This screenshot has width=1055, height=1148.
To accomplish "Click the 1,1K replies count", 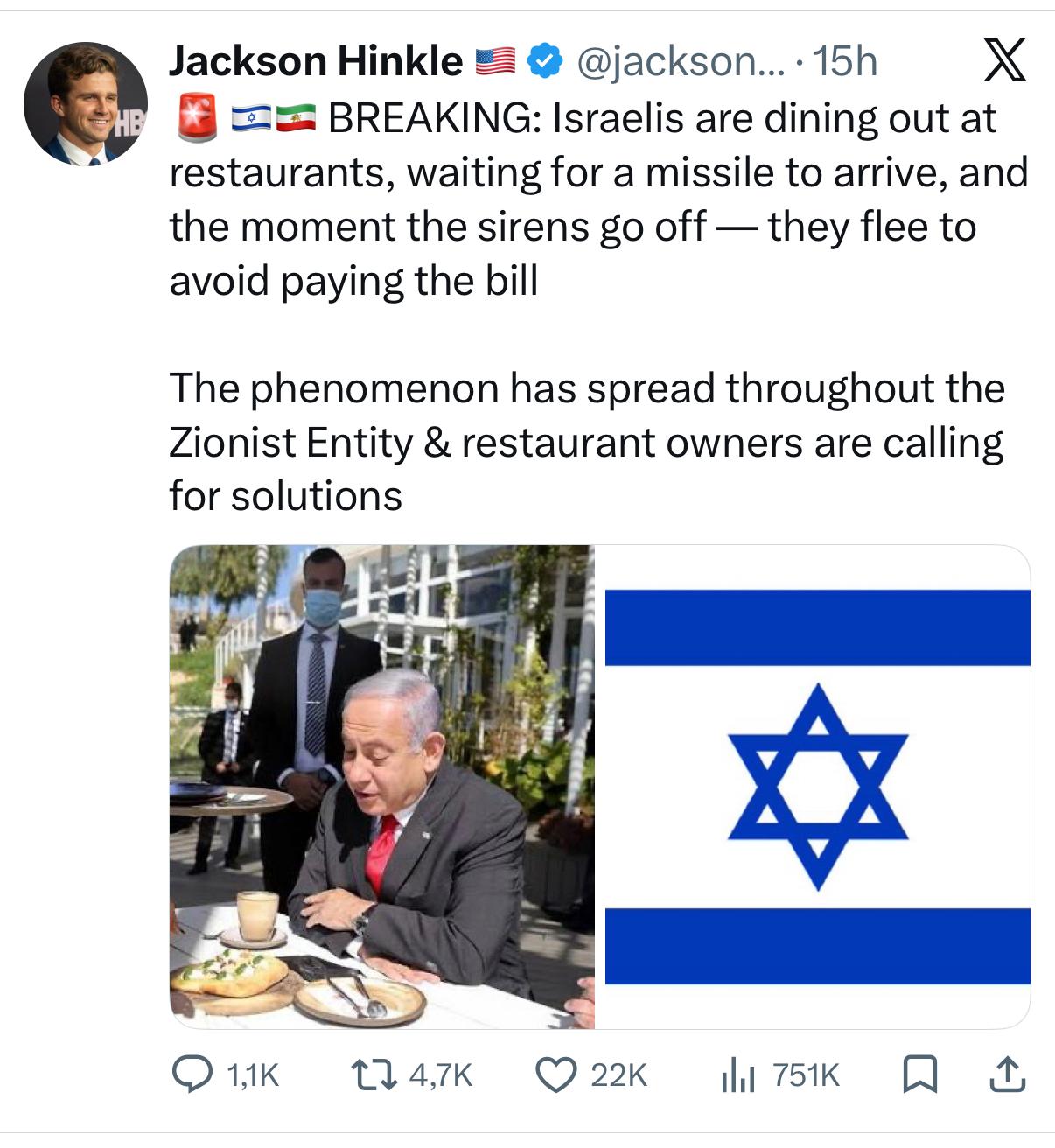I will pos(252,1074).
